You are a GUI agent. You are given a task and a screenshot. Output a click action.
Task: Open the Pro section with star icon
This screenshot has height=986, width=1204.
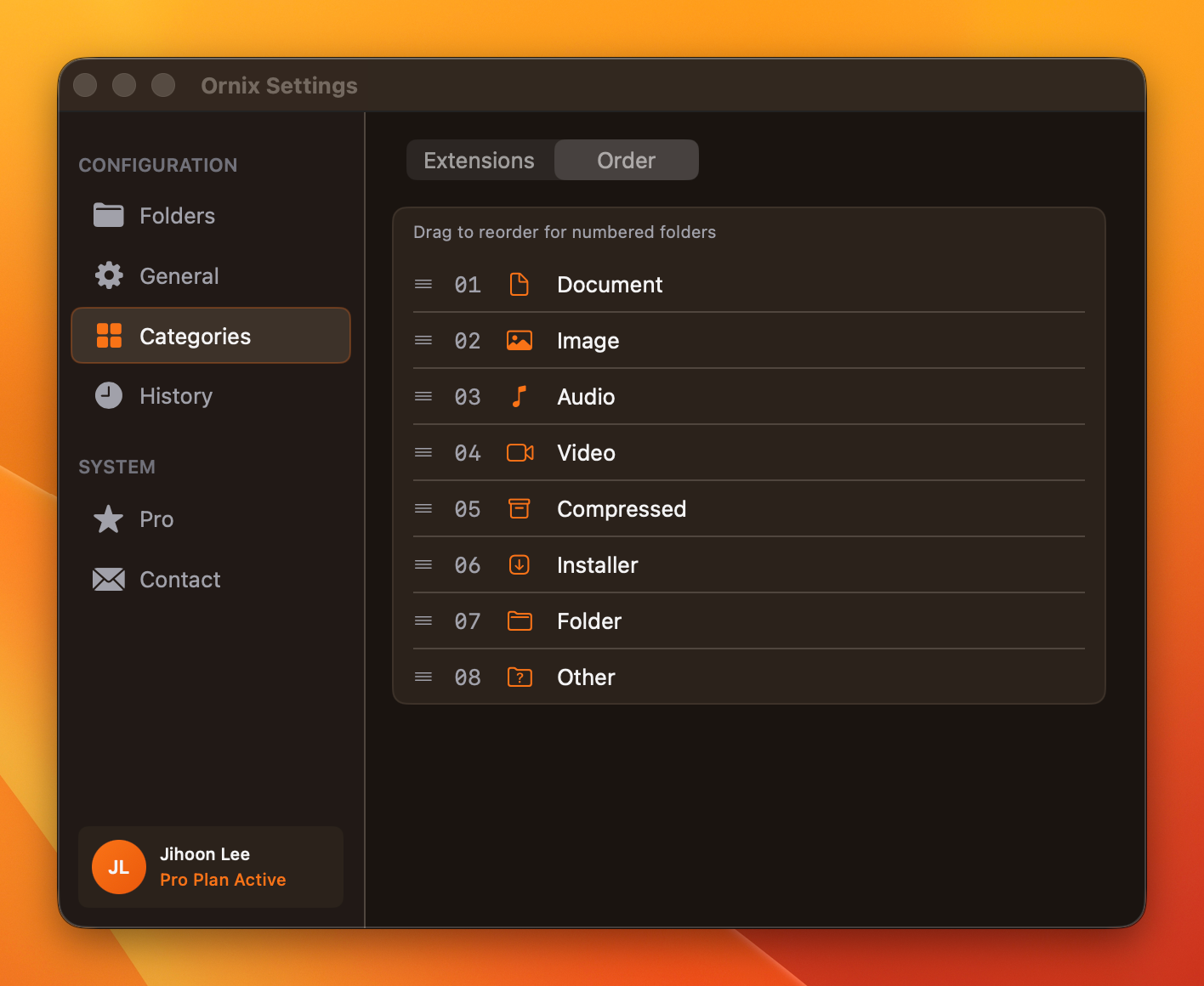point(156,519)
